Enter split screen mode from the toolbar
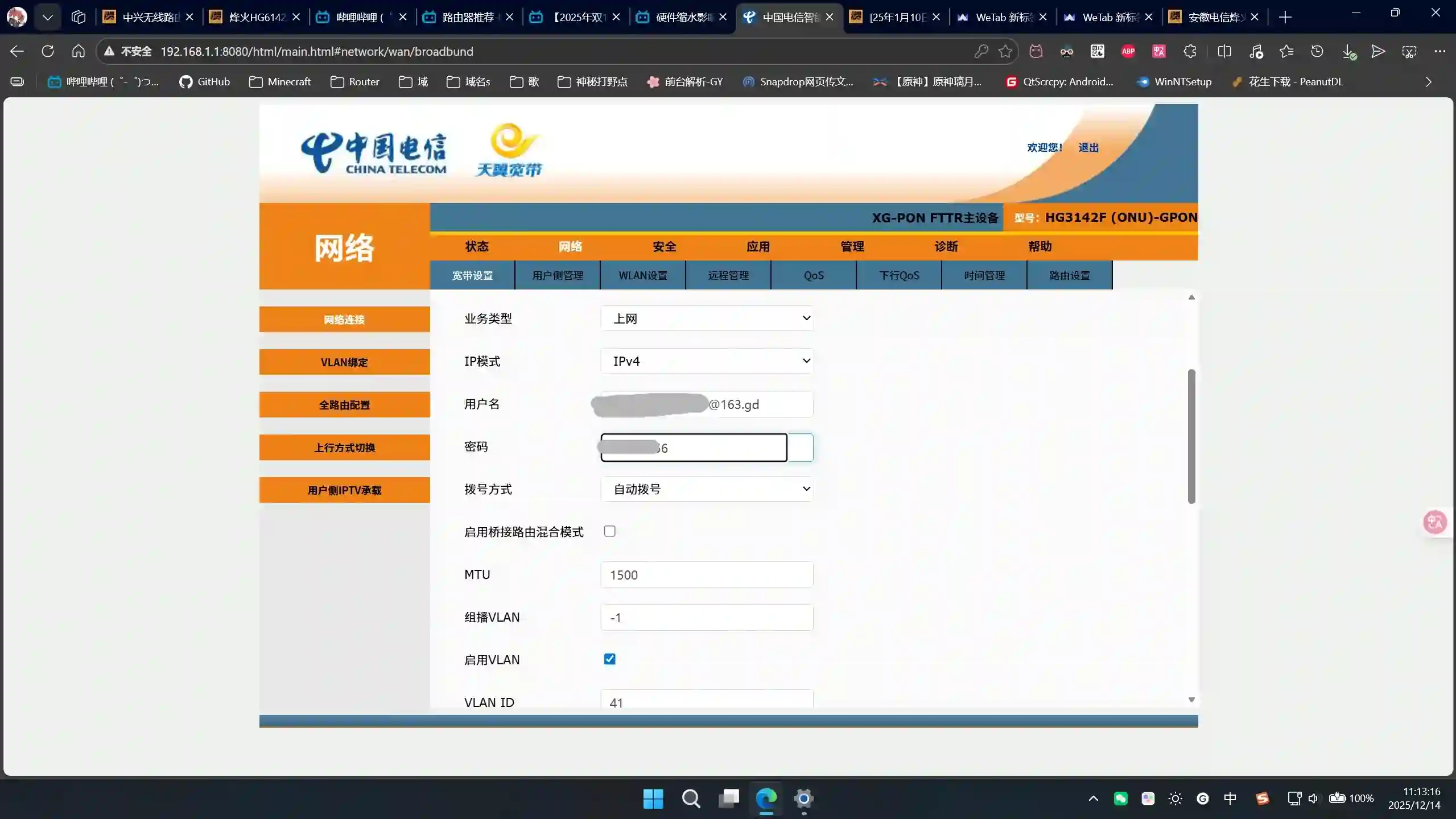Viewport: 1456px width, 819px height. (1224, 51)
